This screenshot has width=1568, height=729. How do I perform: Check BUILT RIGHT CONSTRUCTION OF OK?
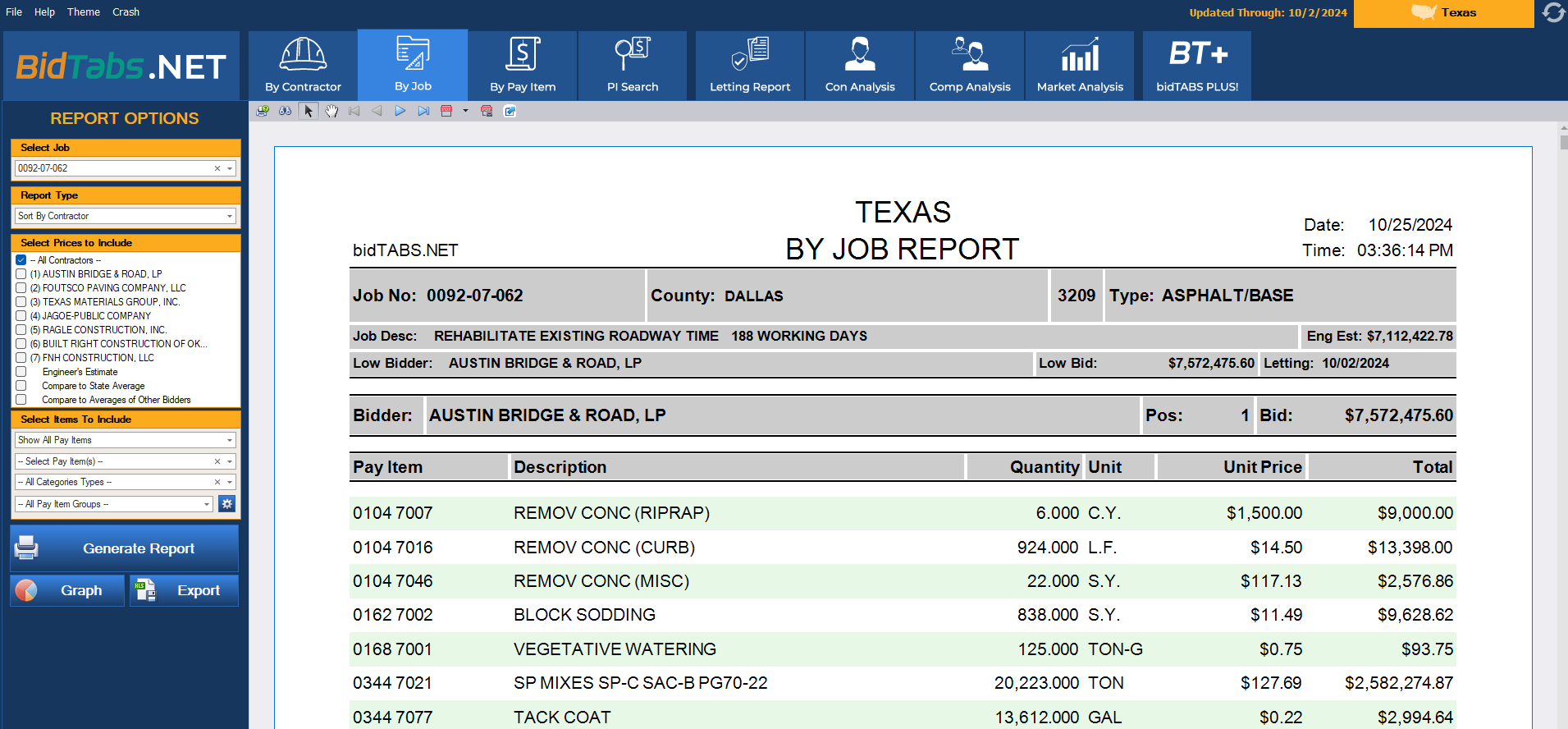(21, 344)
